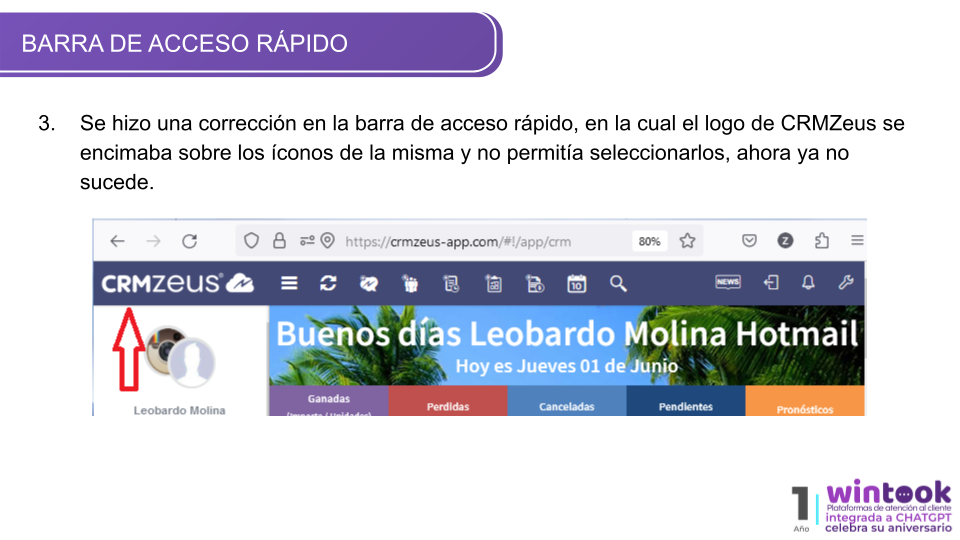The width and height of the screenshot is (960, 540).
Task: Click the grey user avatar silhouette
Action: 192,362
